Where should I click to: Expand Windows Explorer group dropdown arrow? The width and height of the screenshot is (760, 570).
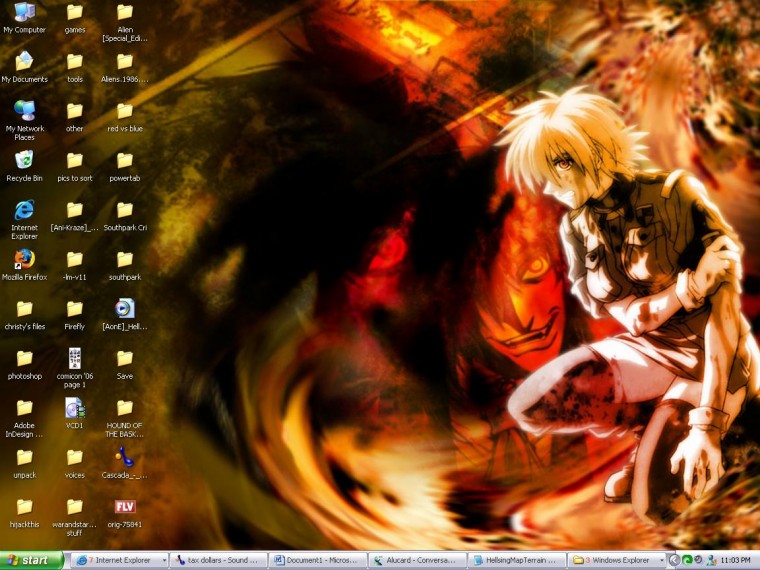[660, 561]
